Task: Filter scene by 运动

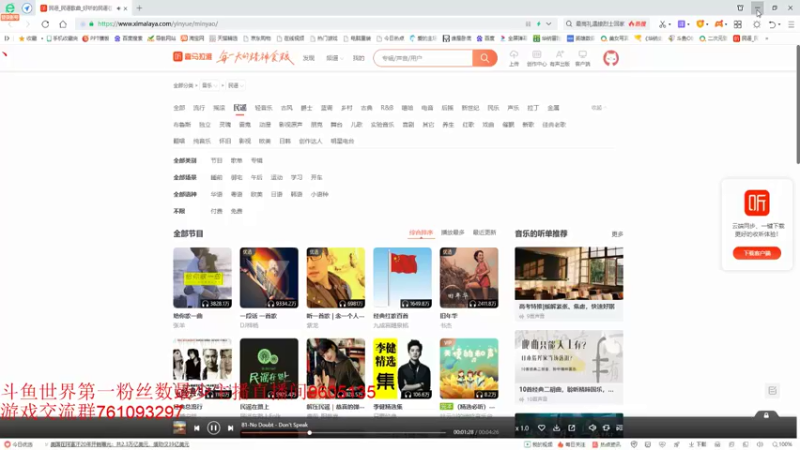Action: 277,177
